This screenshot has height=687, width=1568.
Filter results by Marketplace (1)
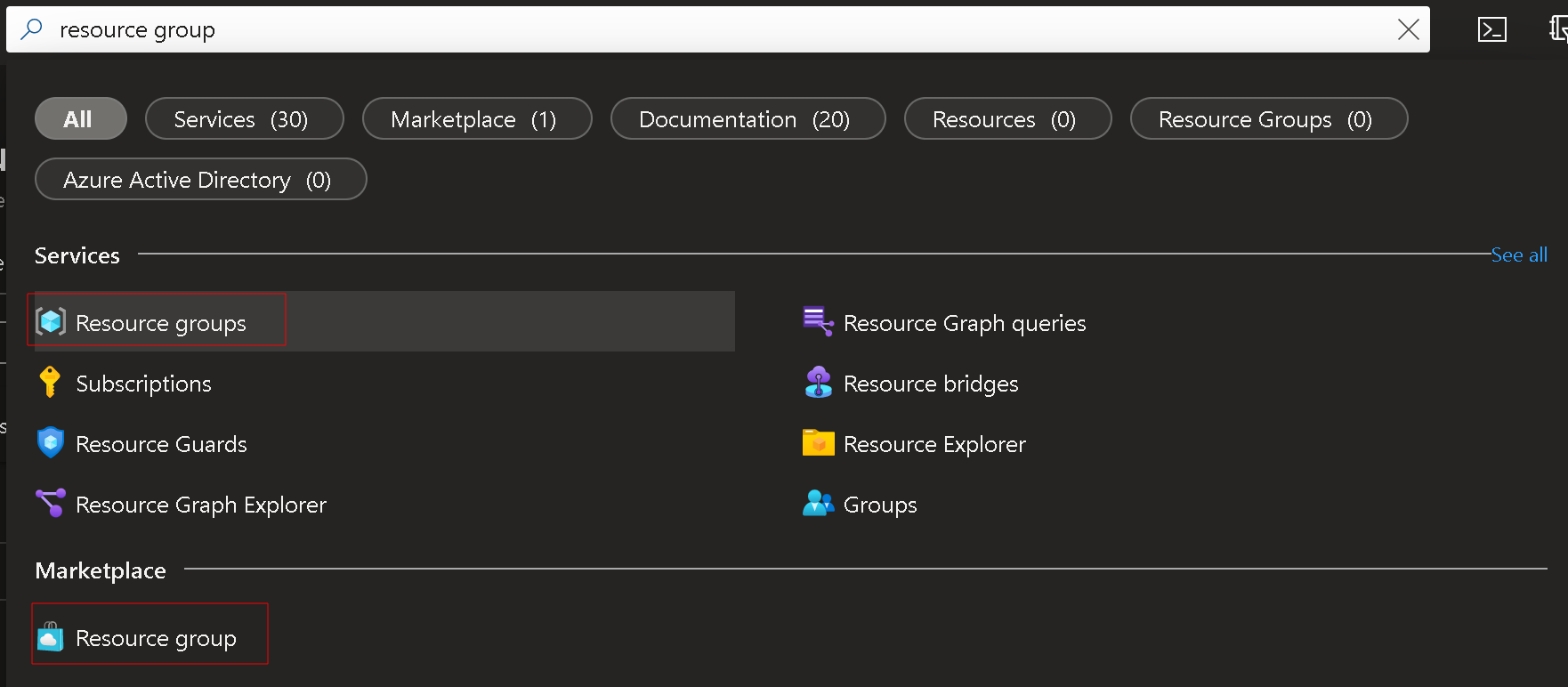[x=477, y=118]
